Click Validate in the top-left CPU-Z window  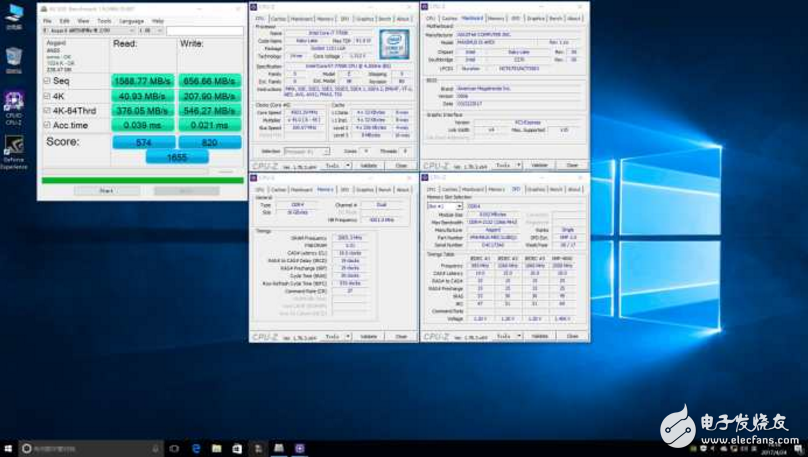pos(368,166)
